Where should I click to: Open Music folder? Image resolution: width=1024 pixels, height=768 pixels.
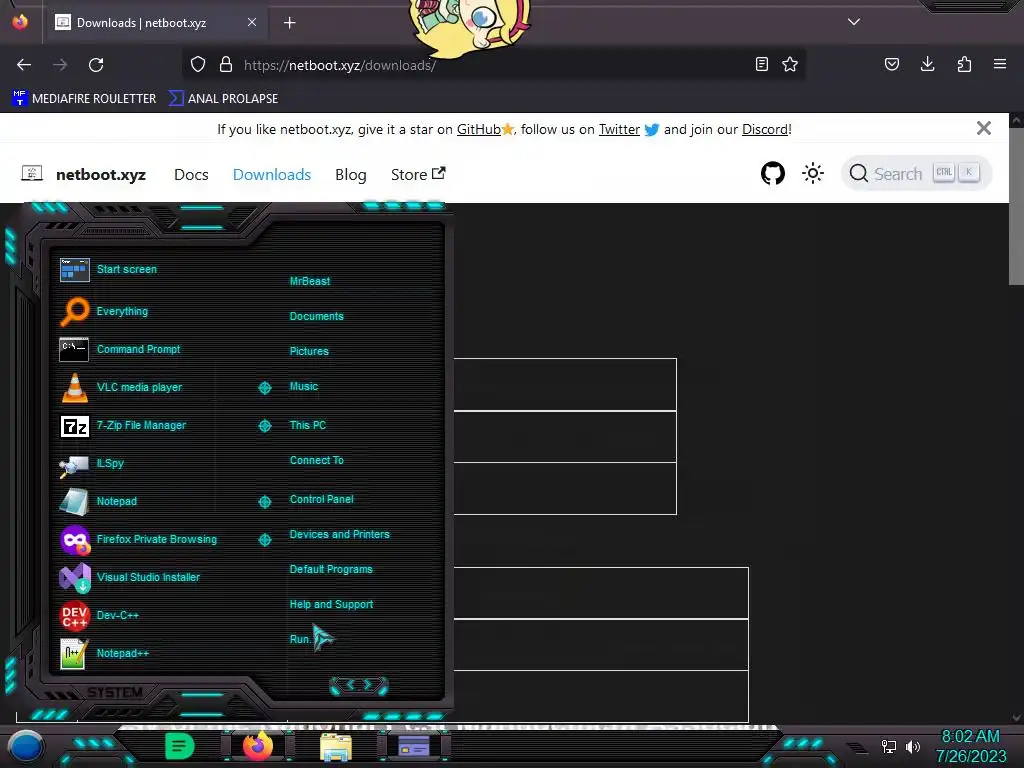tap(304, 387)
